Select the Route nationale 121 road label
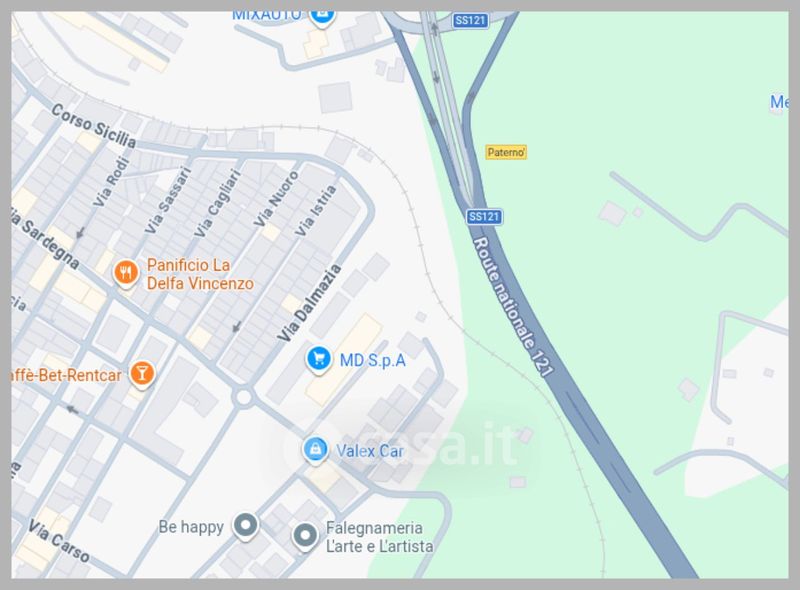This screenshot has height=590, width=800. click(x=513, y=307)
